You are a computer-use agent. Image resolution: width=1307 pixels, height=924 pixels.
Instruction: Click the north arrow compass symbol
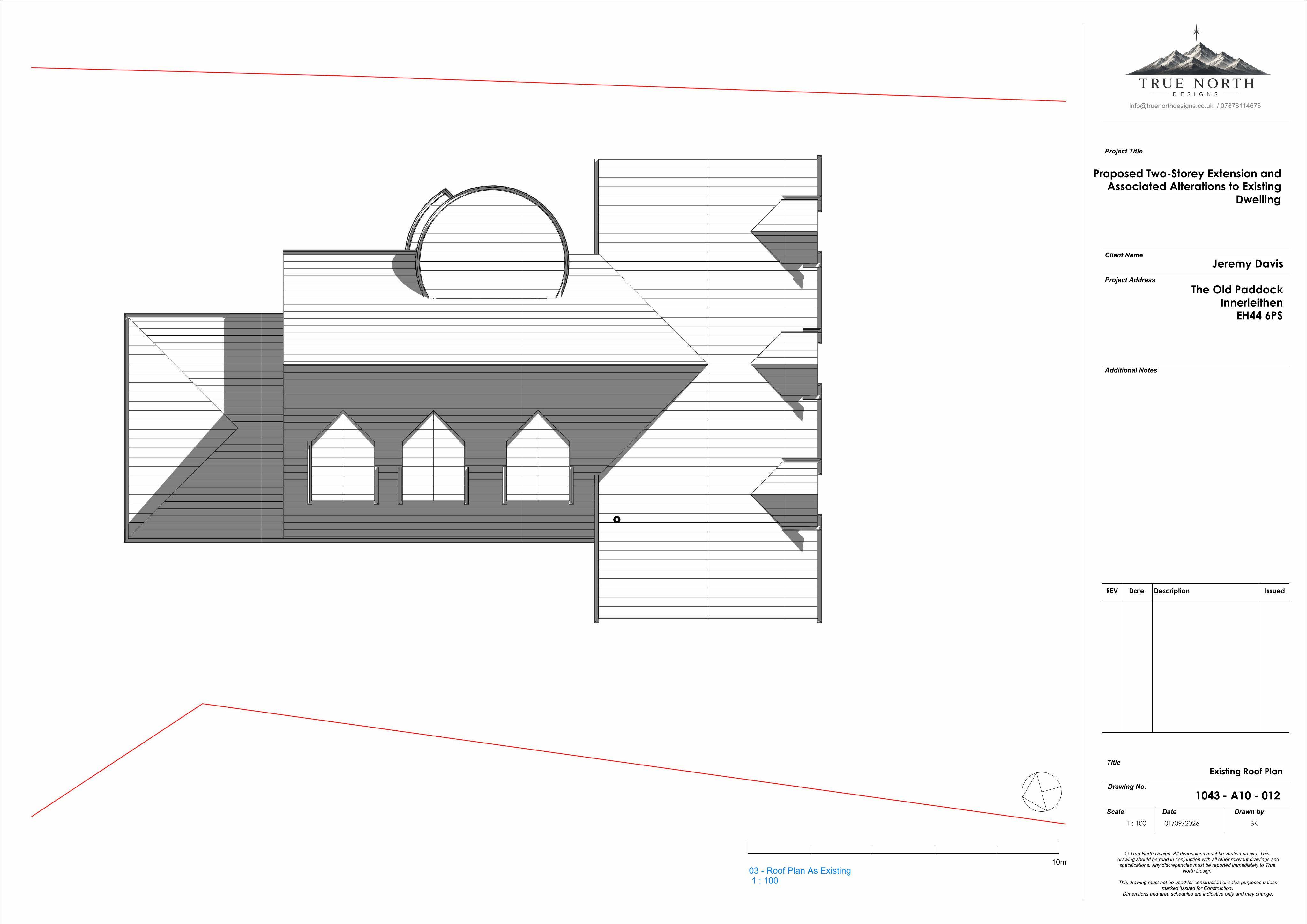click(x=1041, y=791)
